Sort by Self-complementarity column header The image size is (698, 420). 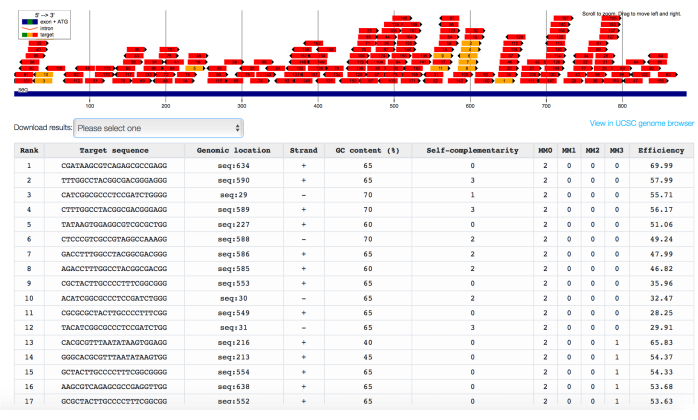(472, 151)
